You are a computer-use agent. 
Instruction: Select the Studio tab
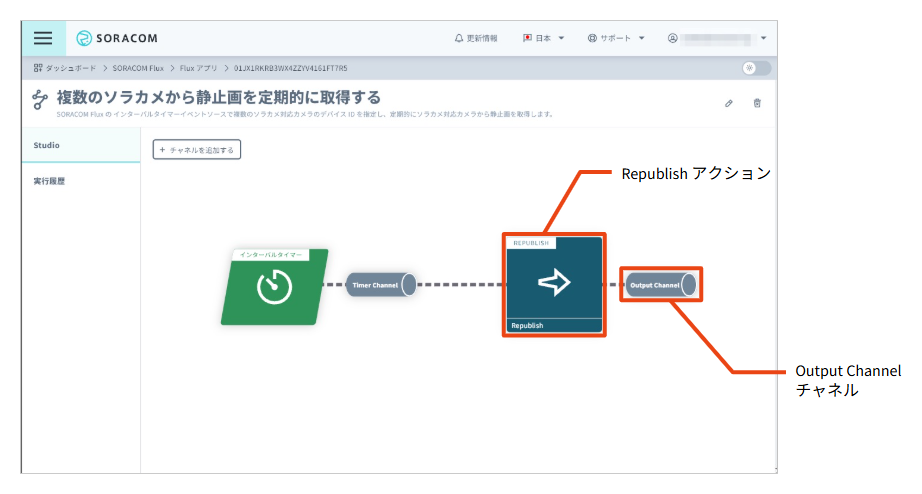coord(81,145)
